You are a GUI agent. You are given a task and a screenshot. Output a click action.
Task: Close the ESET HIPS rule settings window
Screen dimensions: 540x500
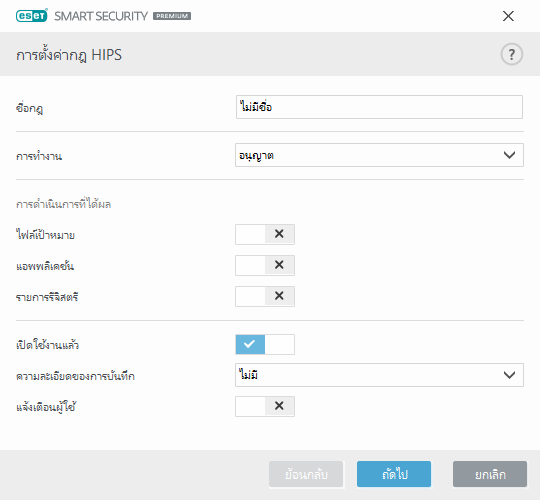click(x=508, y=16)
